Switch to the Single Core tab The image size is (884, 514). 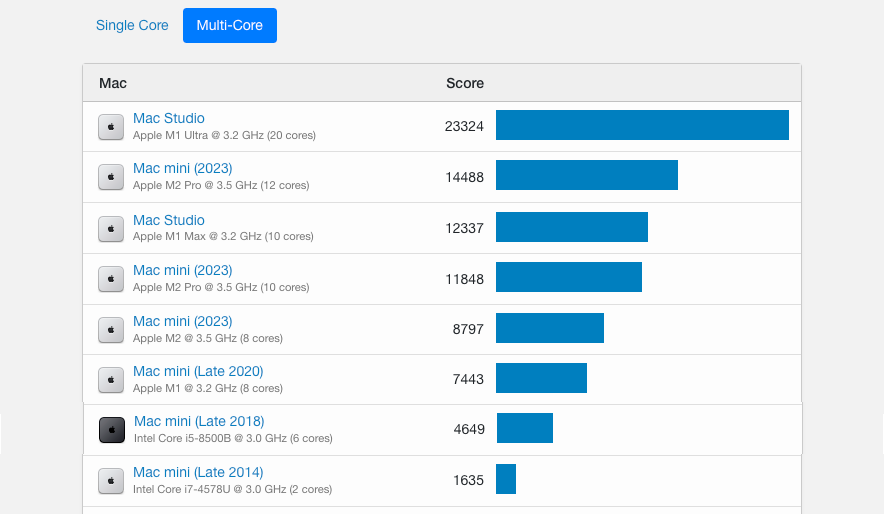(132, 25)
